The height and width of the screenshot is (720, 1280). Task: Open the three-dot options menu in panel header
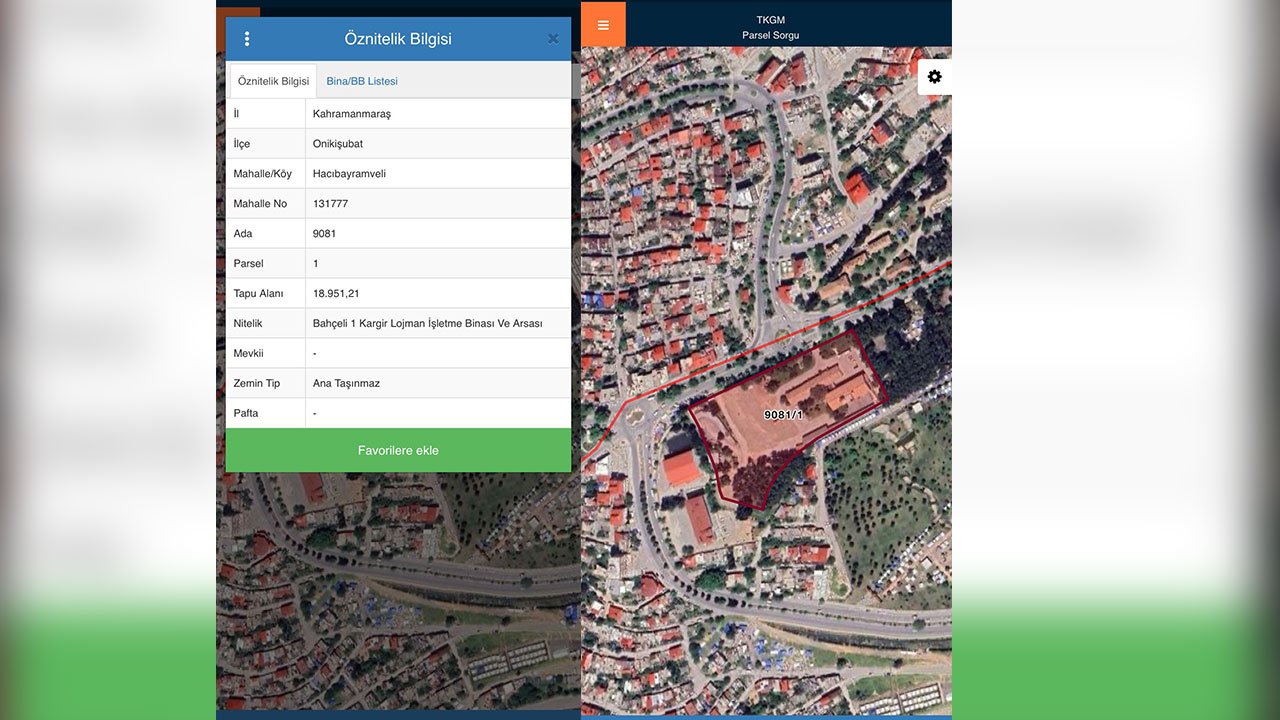point(247,39)
